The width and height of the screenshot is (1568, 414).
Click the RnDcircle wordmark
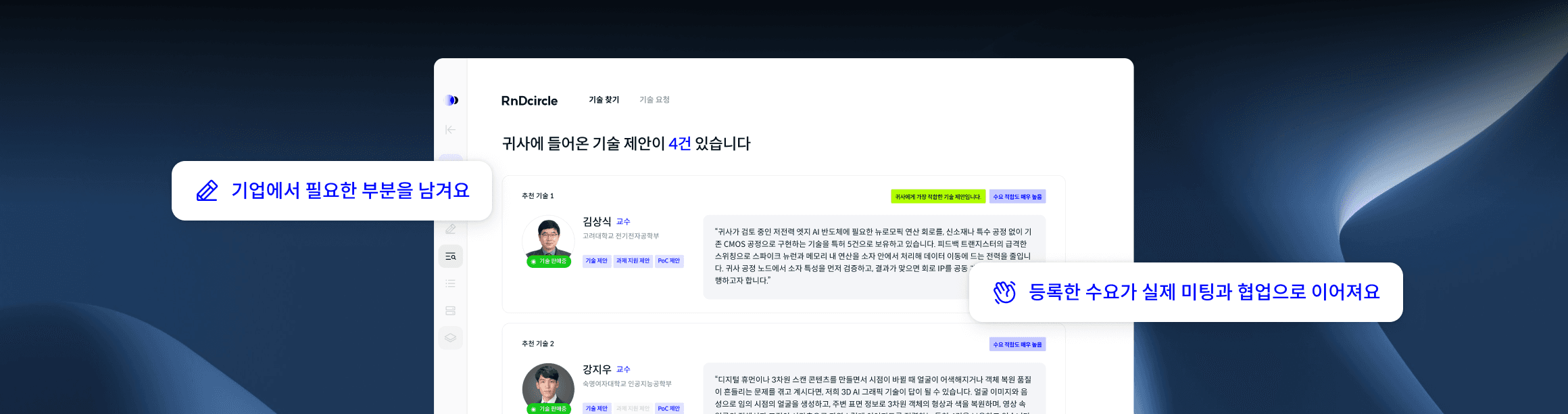[x=529, y=101]
